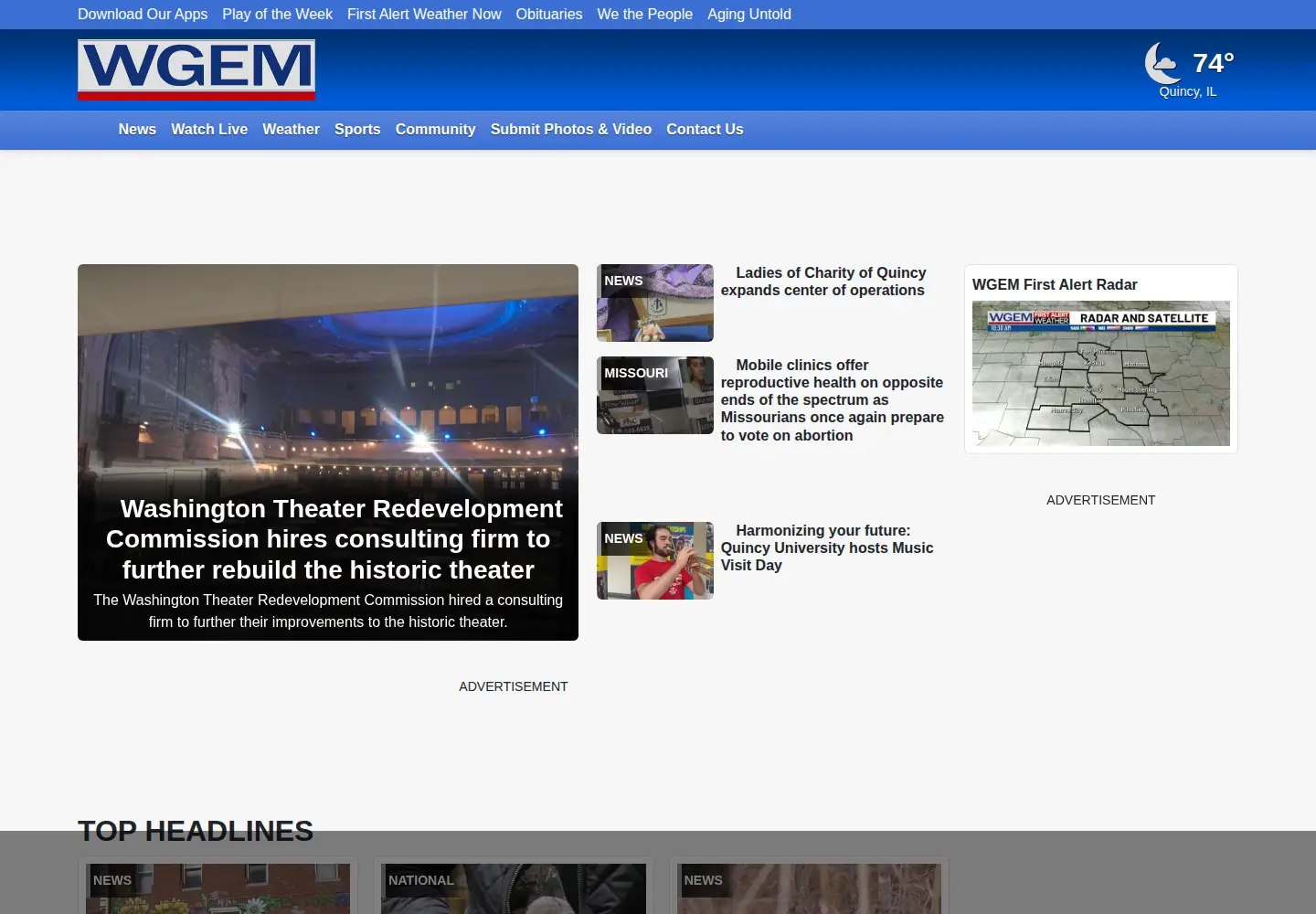Read Ladies of Charity of Quincy article
The height and width of the screenshot is (914, 1316).
coord(823,282)
